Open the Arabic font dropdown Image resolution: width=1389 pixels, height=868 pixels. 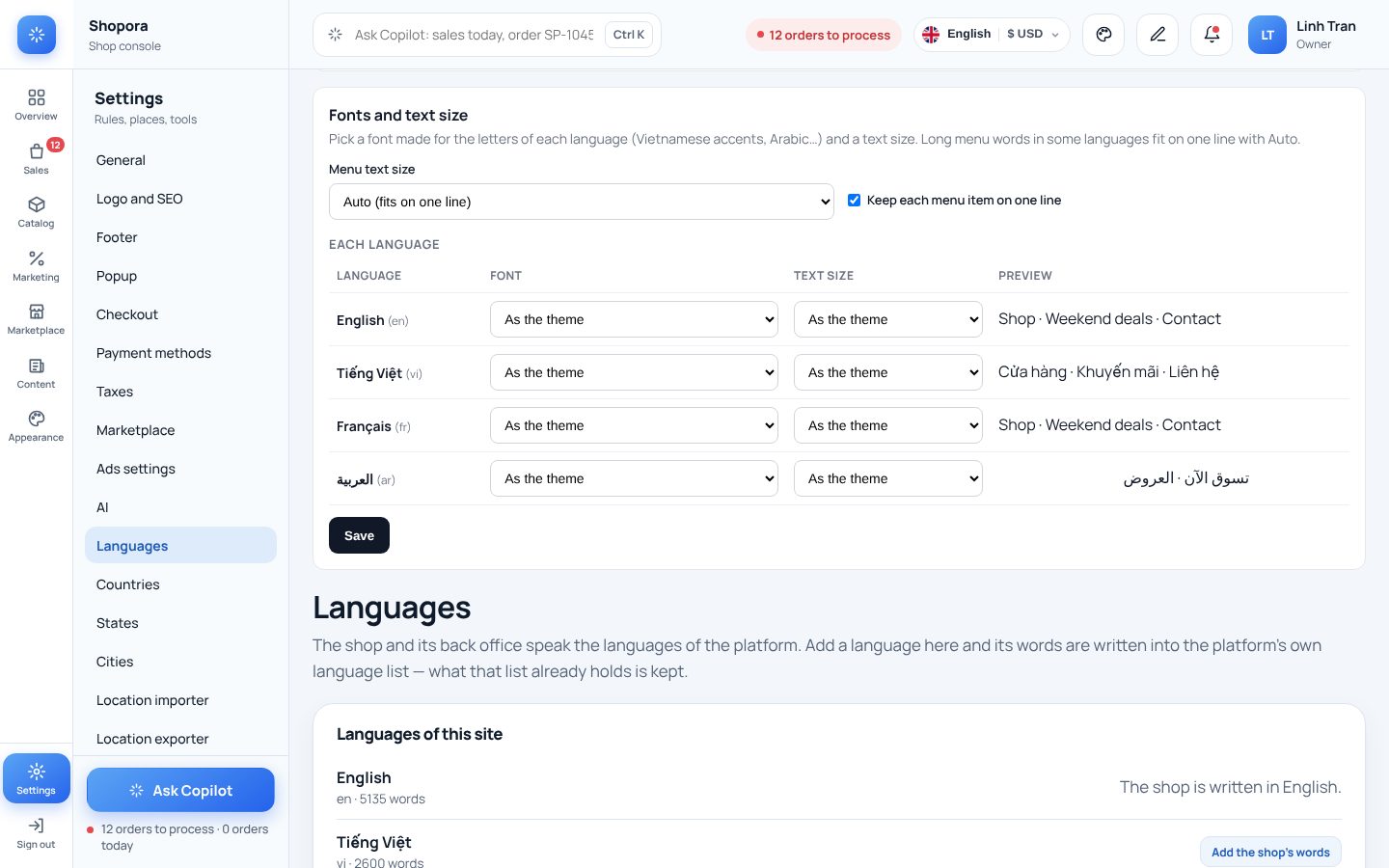click(x=634, y=478)
